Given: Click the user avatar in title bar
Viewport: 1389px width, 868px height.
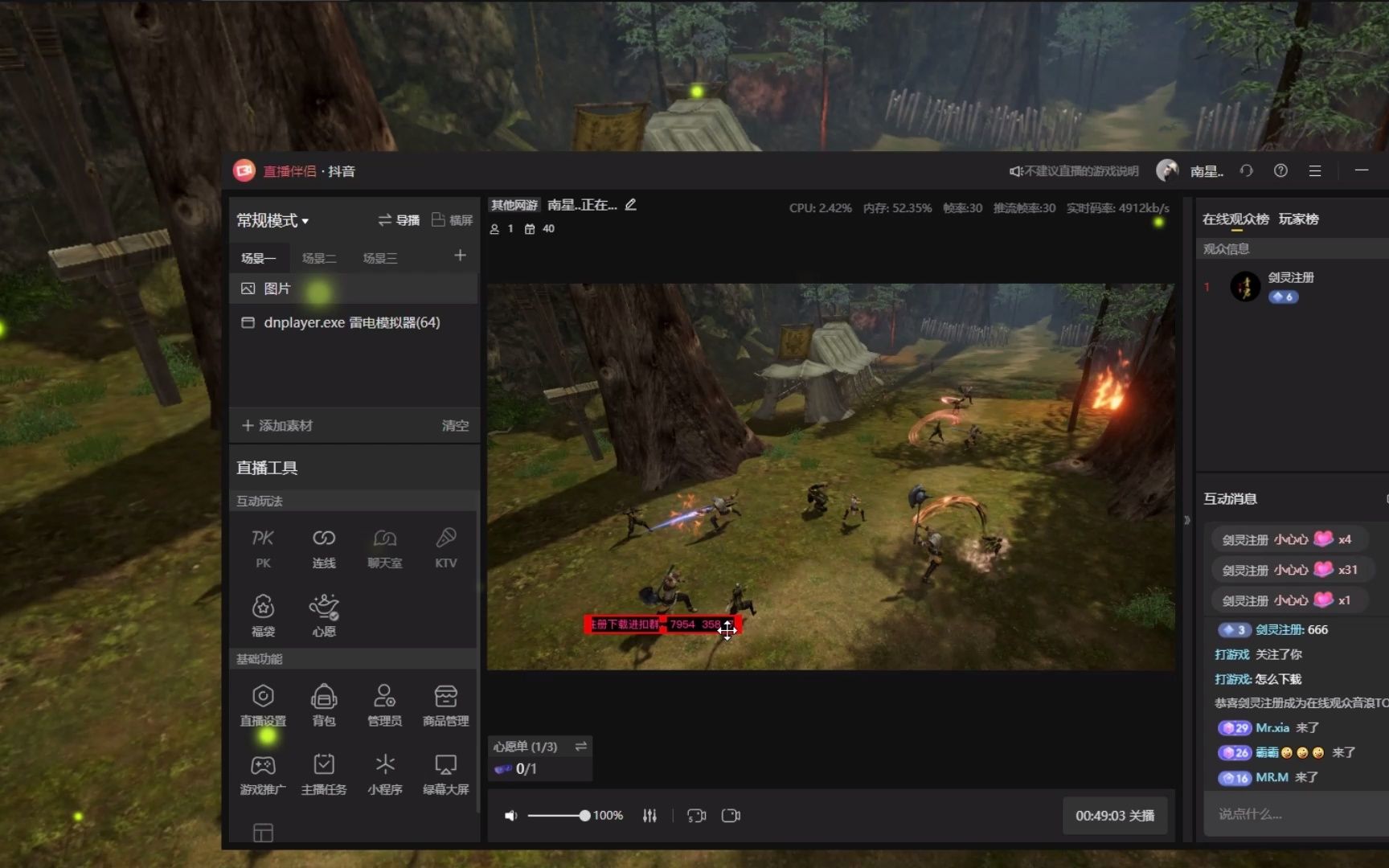Looking at the screenshot, I should 1167,170.
